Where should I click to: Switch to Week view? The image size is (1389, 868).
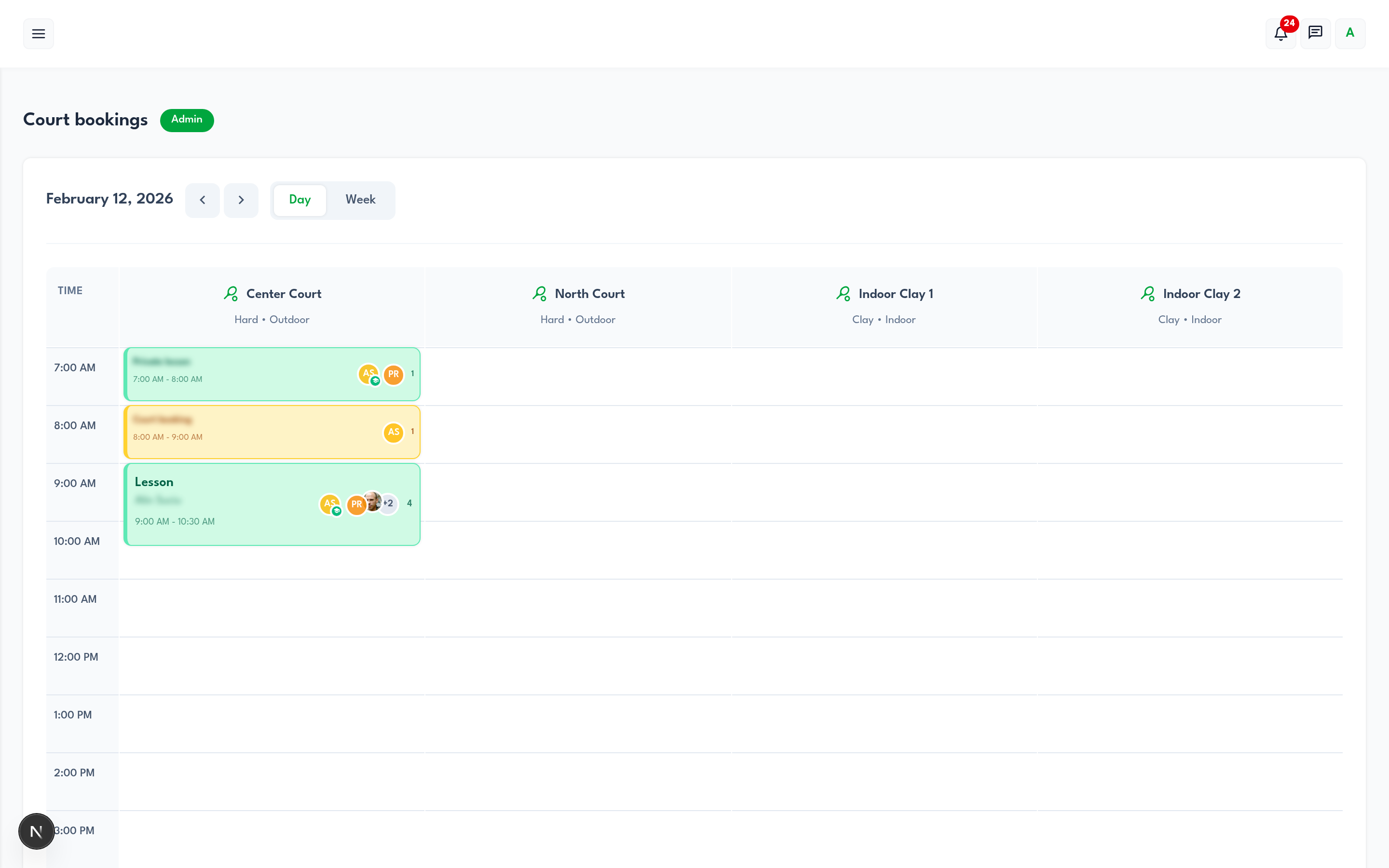pos(360,200)
